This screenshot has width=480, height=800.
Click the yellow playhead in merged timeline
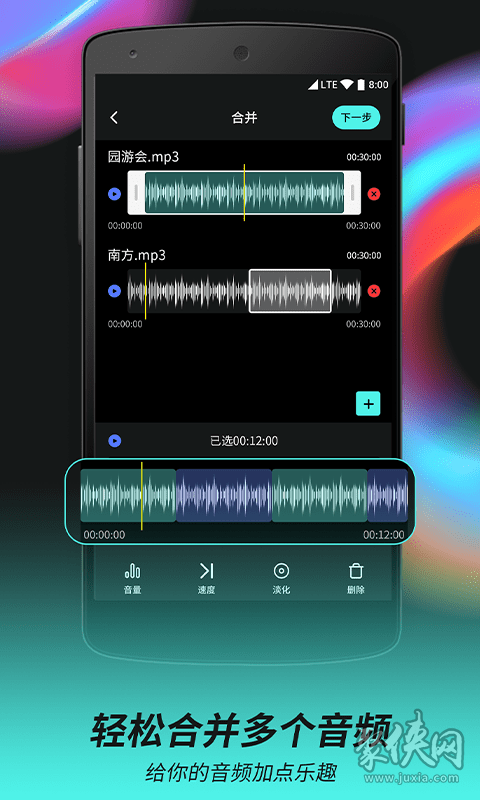tap(142, 496)
